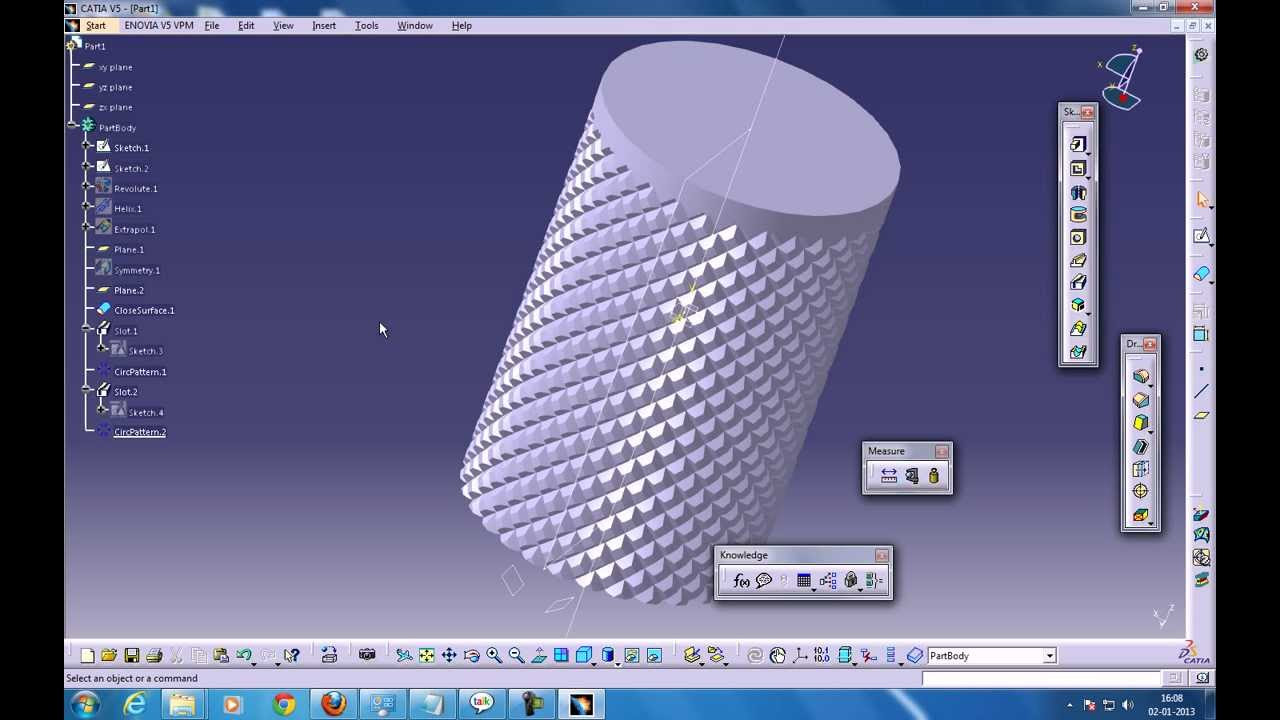Select the Slot tool icon
1280x720 pixels.
tap(1078, 282)
